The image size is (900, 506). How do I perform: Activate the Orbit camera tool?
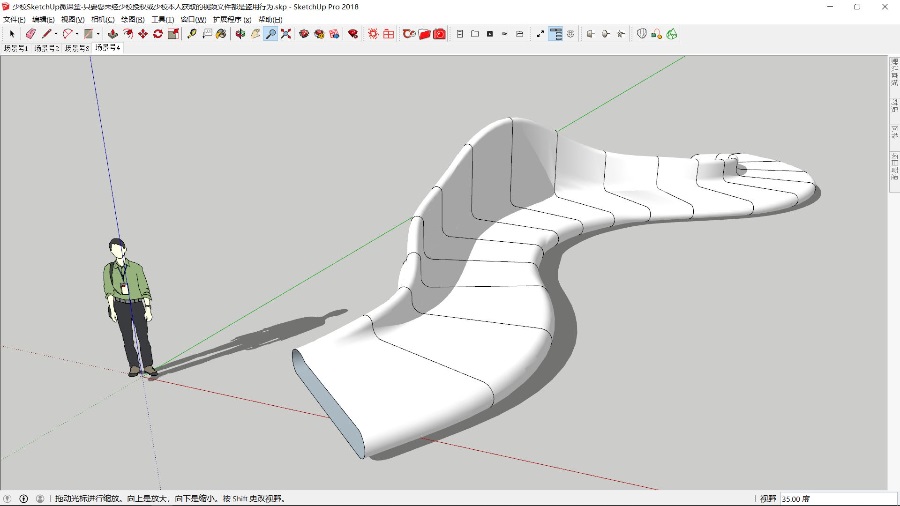click(240, 34)
